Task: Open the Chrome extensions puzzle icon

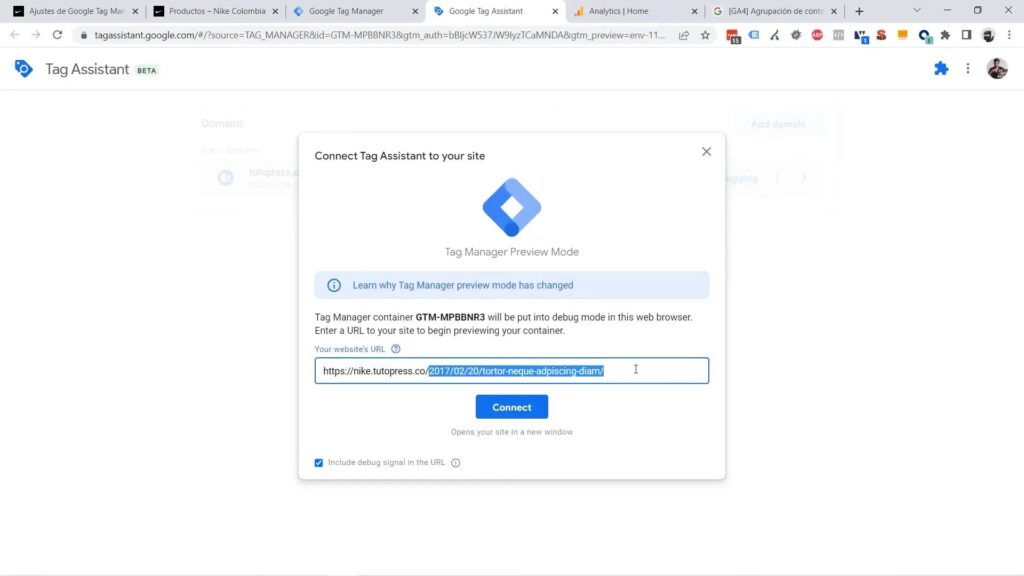Action: point(945,35)
